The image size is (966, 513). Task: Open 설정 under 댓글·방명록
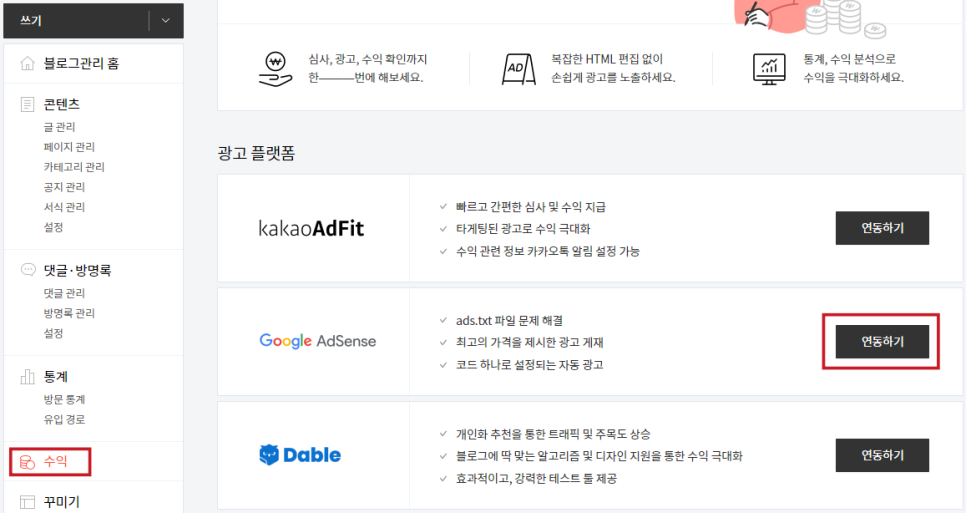point(54,333)
